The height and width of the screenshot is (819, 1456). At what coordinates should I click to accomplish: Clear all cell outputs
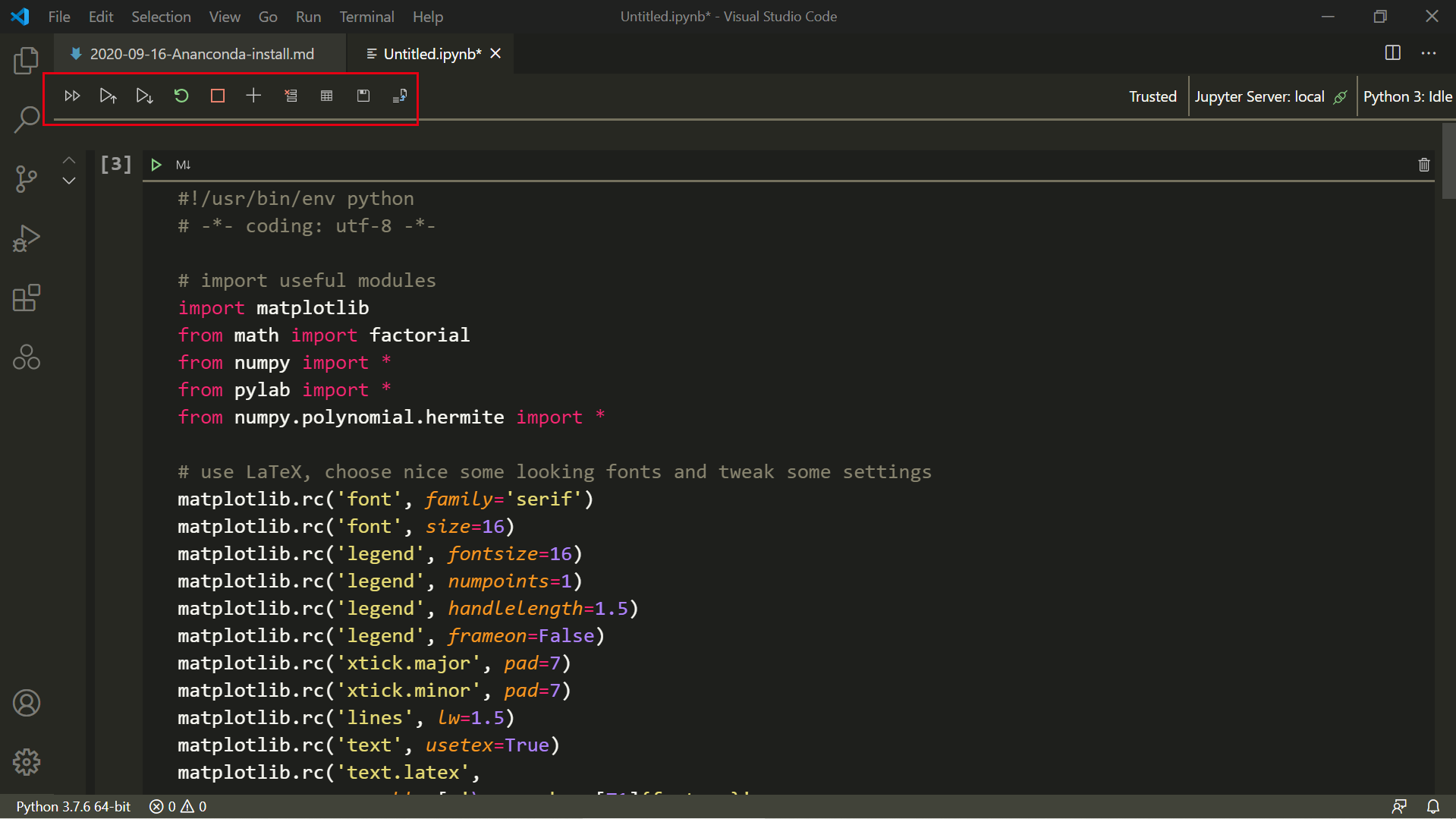pyautogui.click(x=291, y=96)
